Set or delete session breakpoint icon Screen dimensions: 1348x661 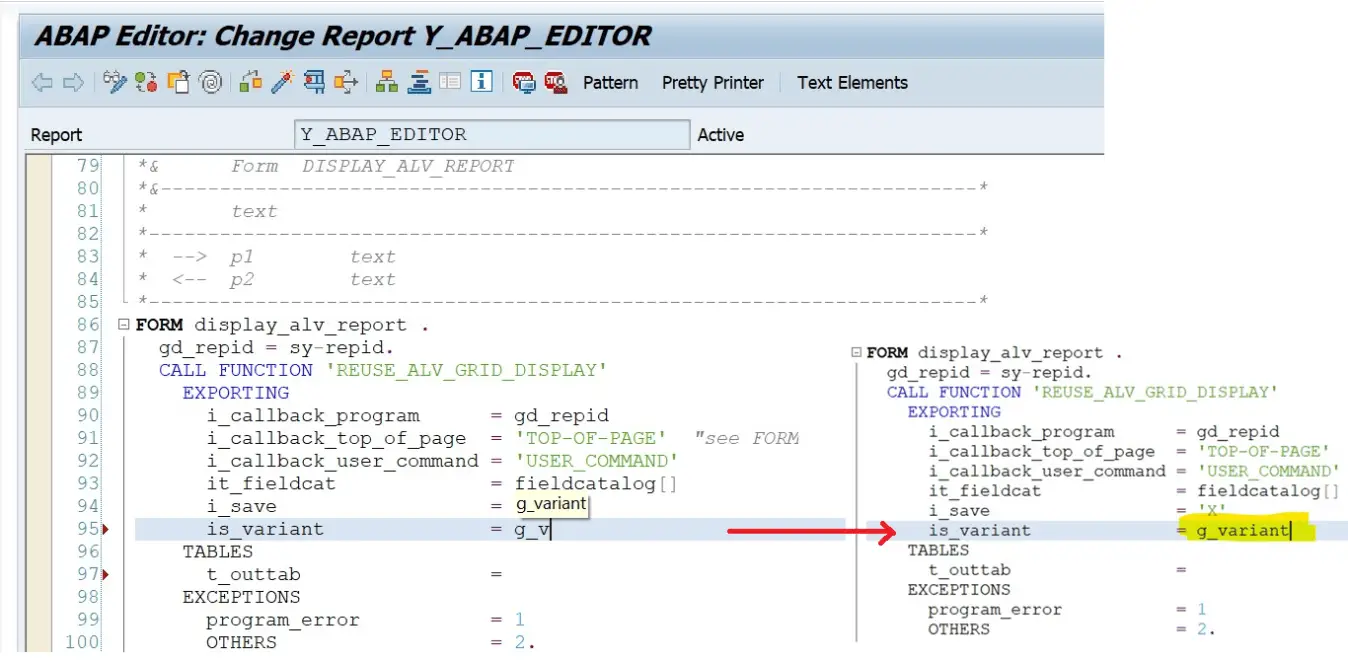[x=524, y=83]
